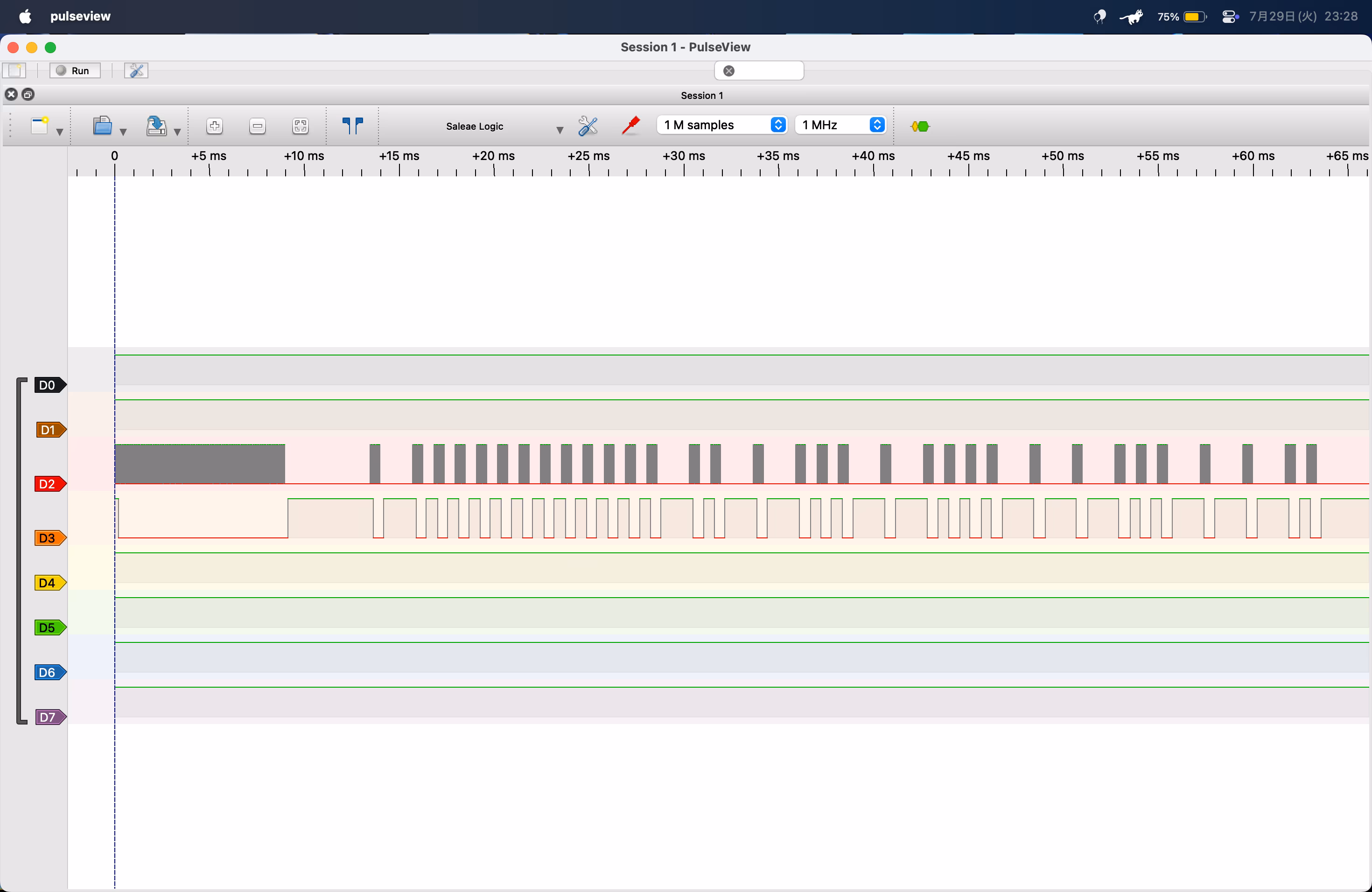Click the top settings tools icon
Screen dimensions: 1372x892
(137, 71)
